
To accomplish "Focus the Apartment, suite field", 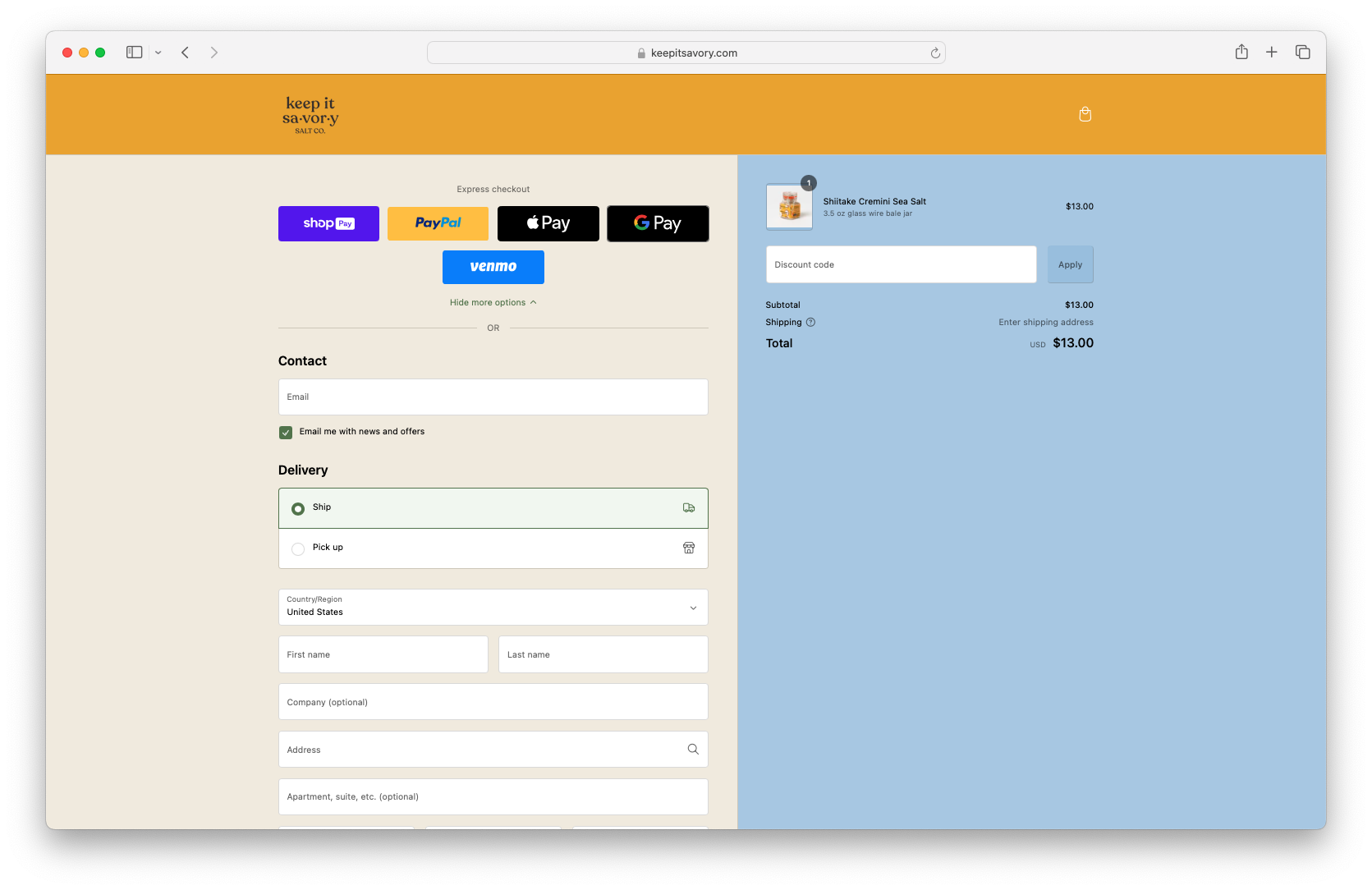I will point(493,797).
